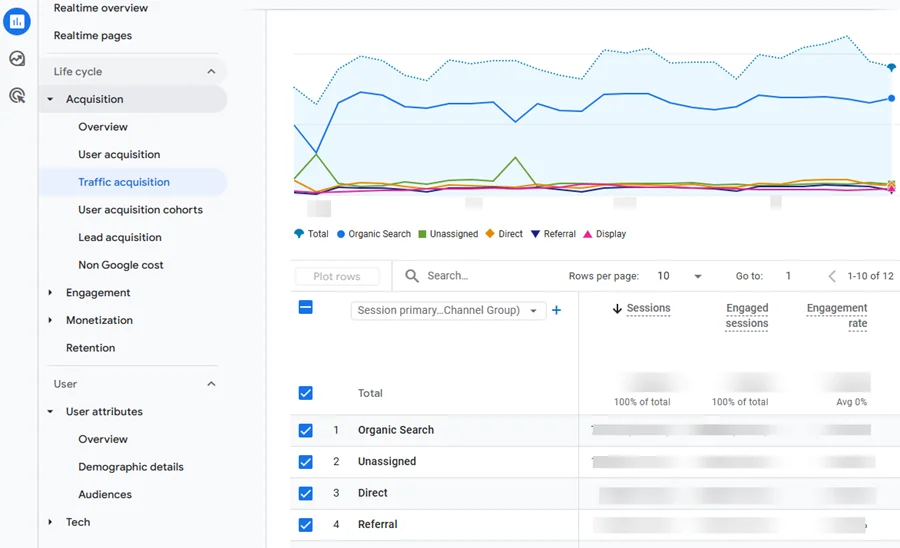The width and height of the screenshot is (900, 548).
Task: Toggle the select-all checkbox in the table header
Action: [306, 308]
